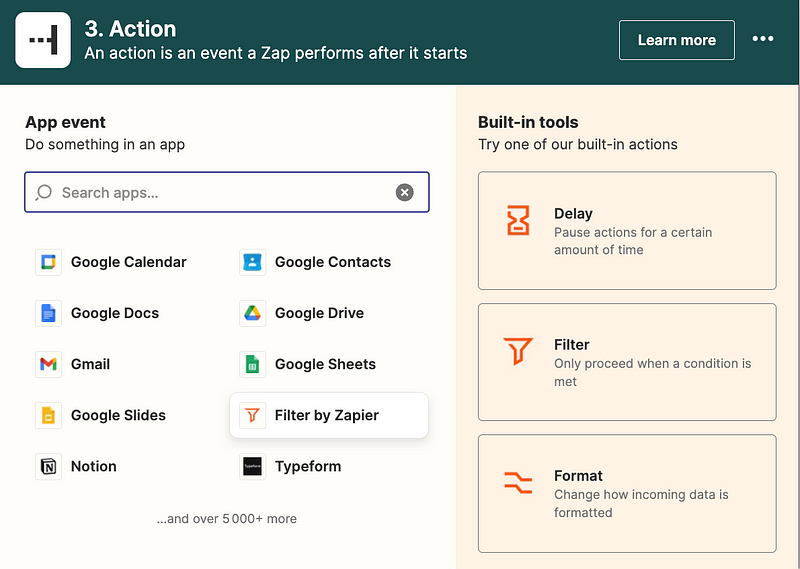
Task: Select the Google Docs icon
Action: click(x=48, y=313)
